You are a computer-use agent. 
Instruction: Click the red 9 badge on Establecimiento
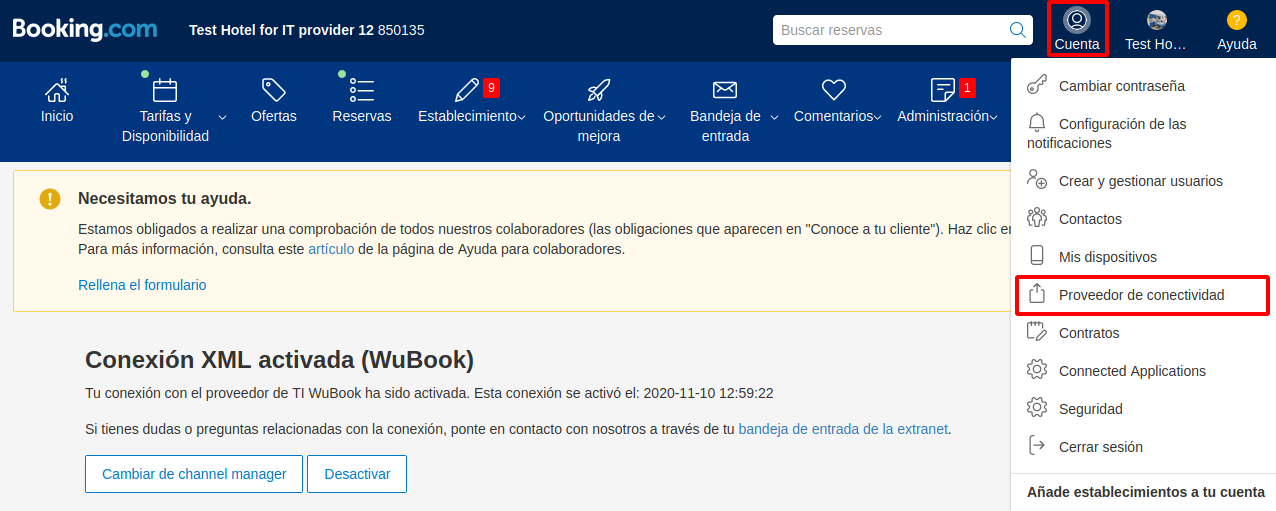(x=491, y=88)
